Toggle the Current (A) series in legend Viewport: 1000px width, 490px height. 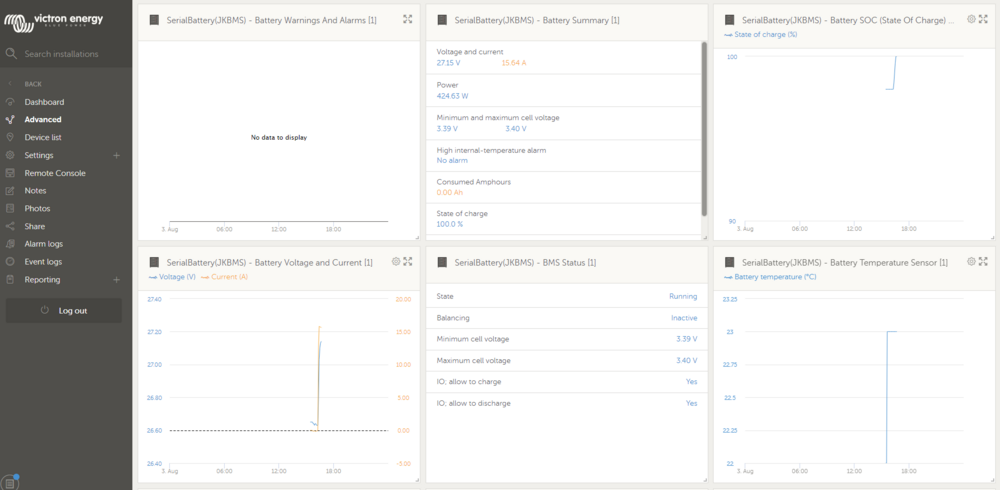[225, 277]
